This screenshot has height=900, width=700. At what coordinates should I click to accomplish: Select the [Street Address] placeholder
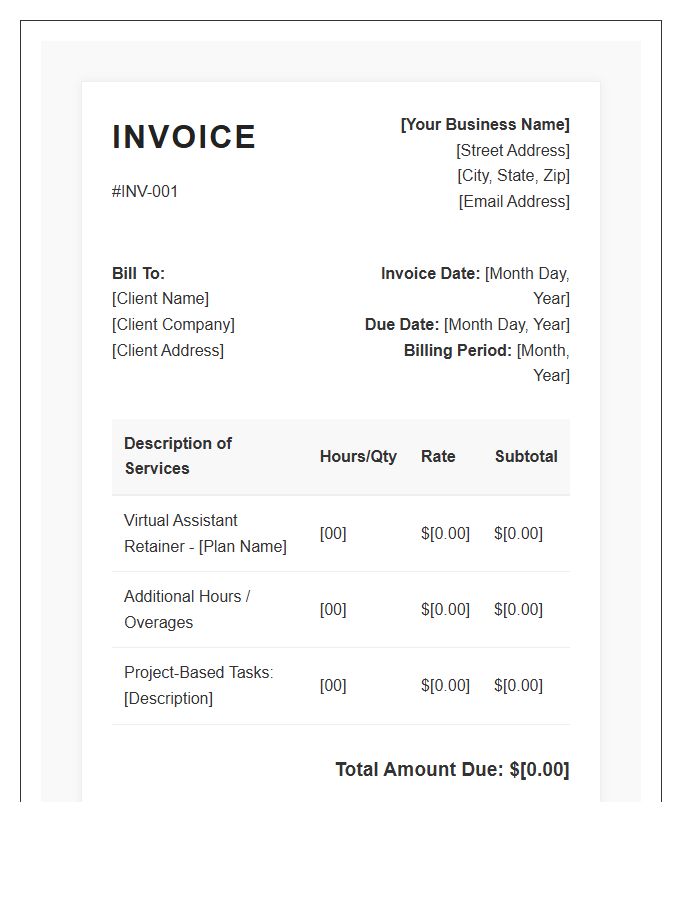(x=513, y=150)
